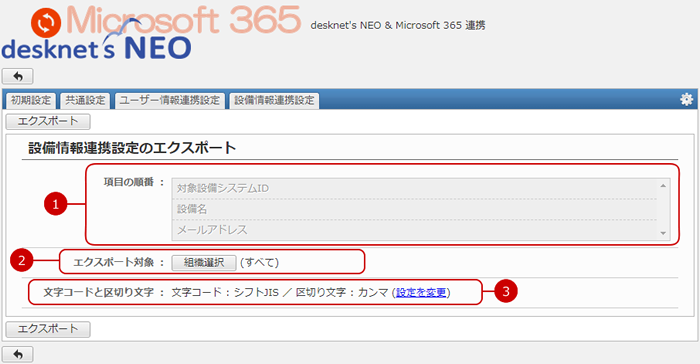Select 対象設備システムID in the item list
The width and height of the screenshot is (700, 364).
415,188
